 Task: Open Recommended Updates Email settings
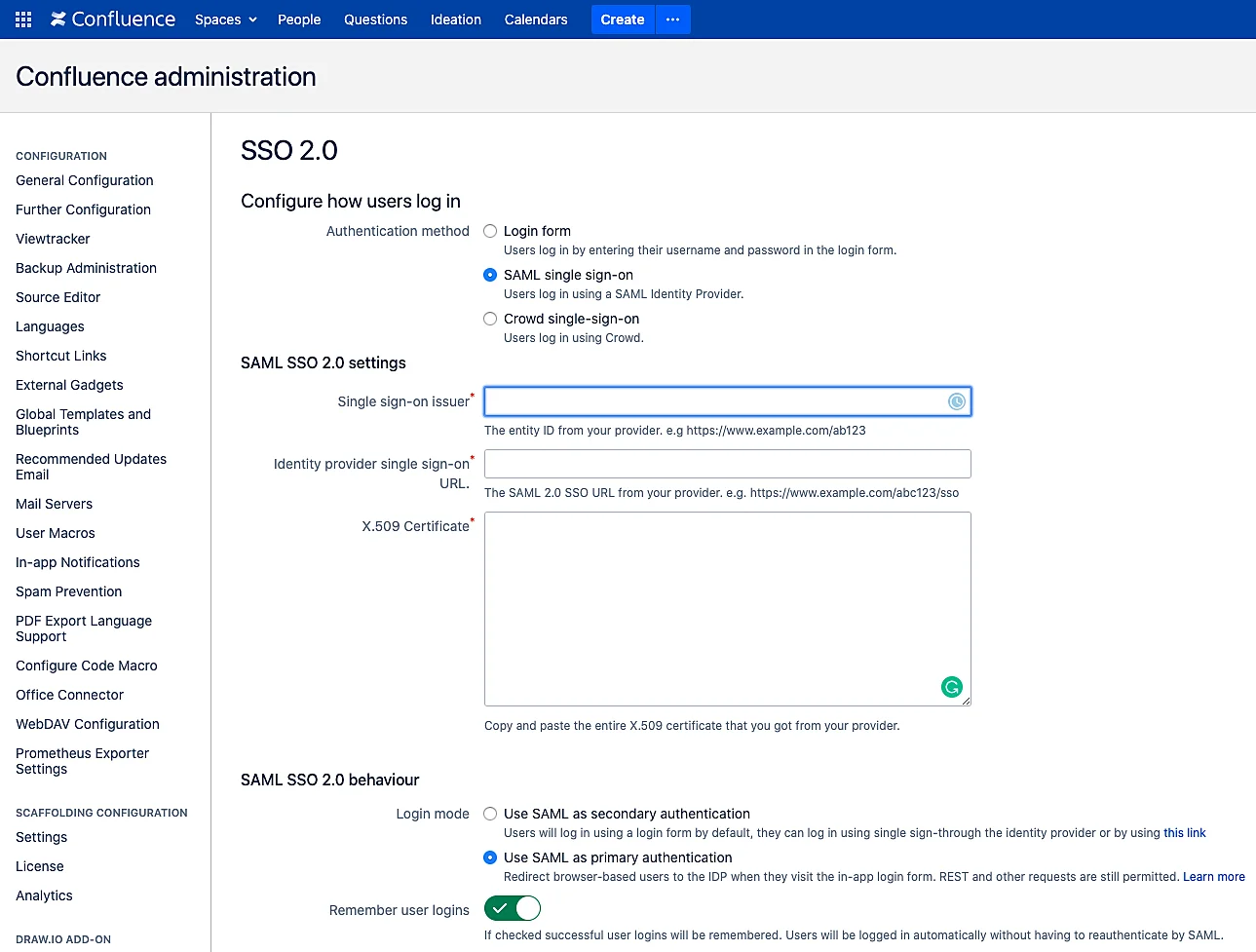click(91, 467)
